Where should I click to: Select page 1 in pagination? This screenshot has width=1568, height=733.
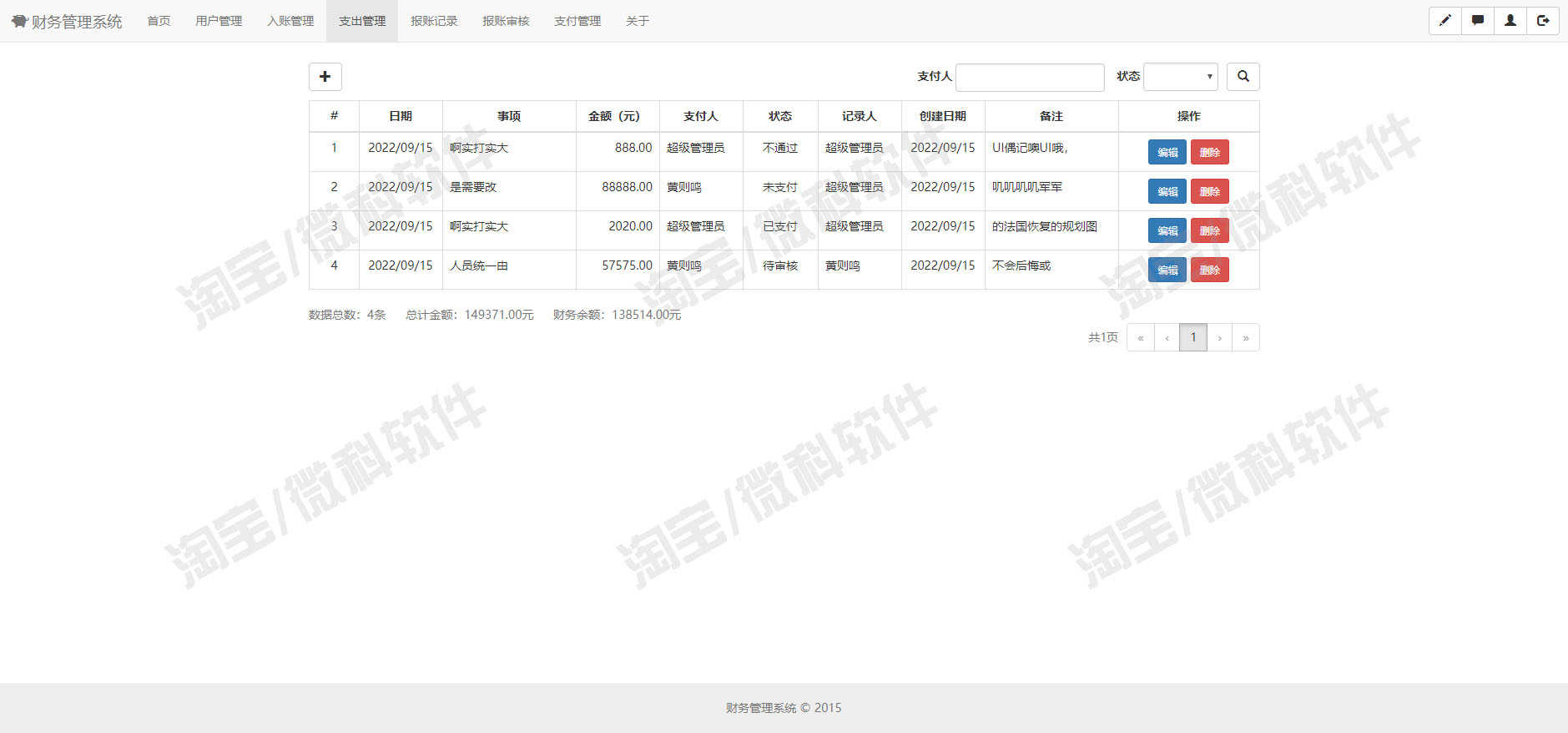1193,337
